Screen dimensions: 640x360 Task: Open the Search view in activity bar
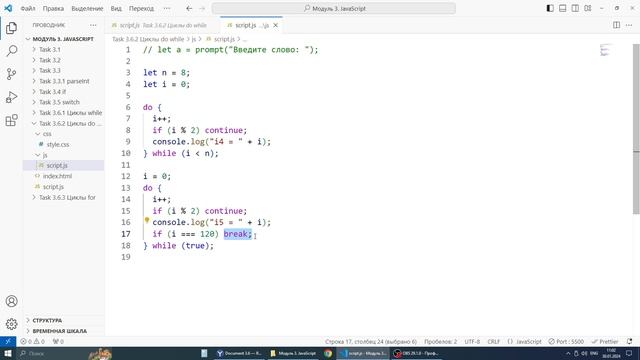(11, 51)
